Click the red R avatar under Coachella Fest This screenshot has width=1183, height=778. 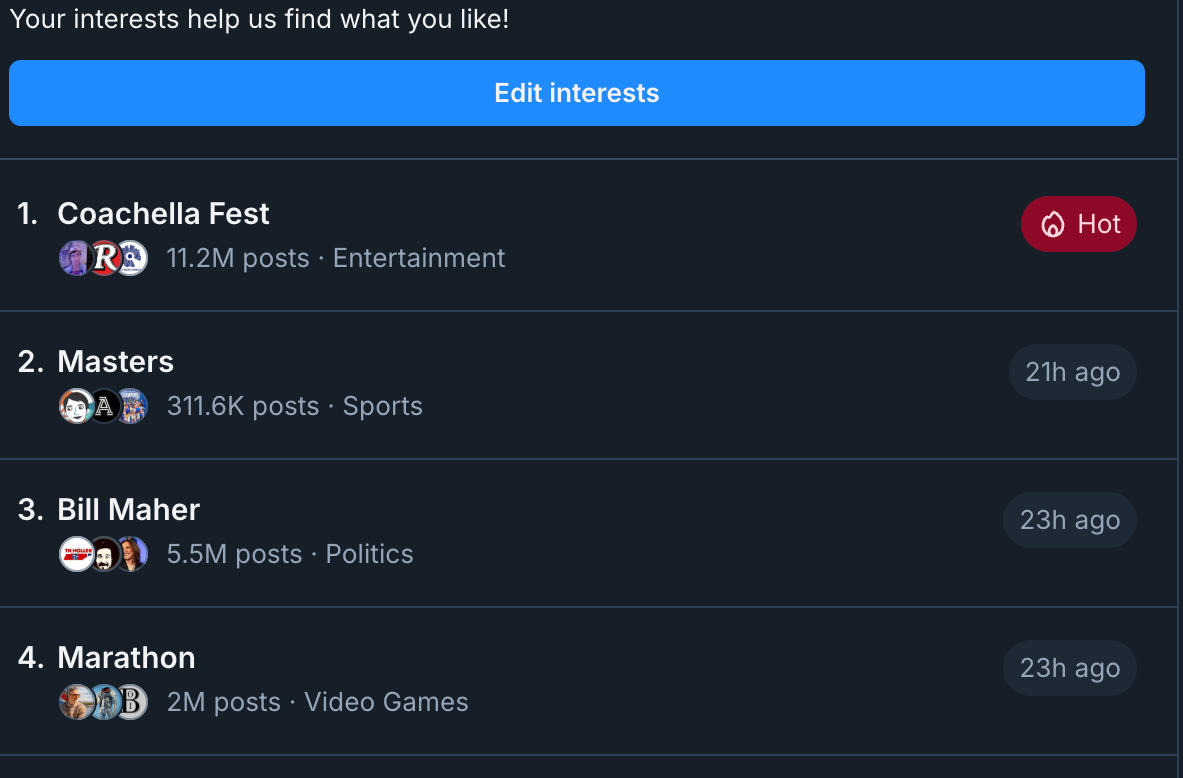pos(105,258)
